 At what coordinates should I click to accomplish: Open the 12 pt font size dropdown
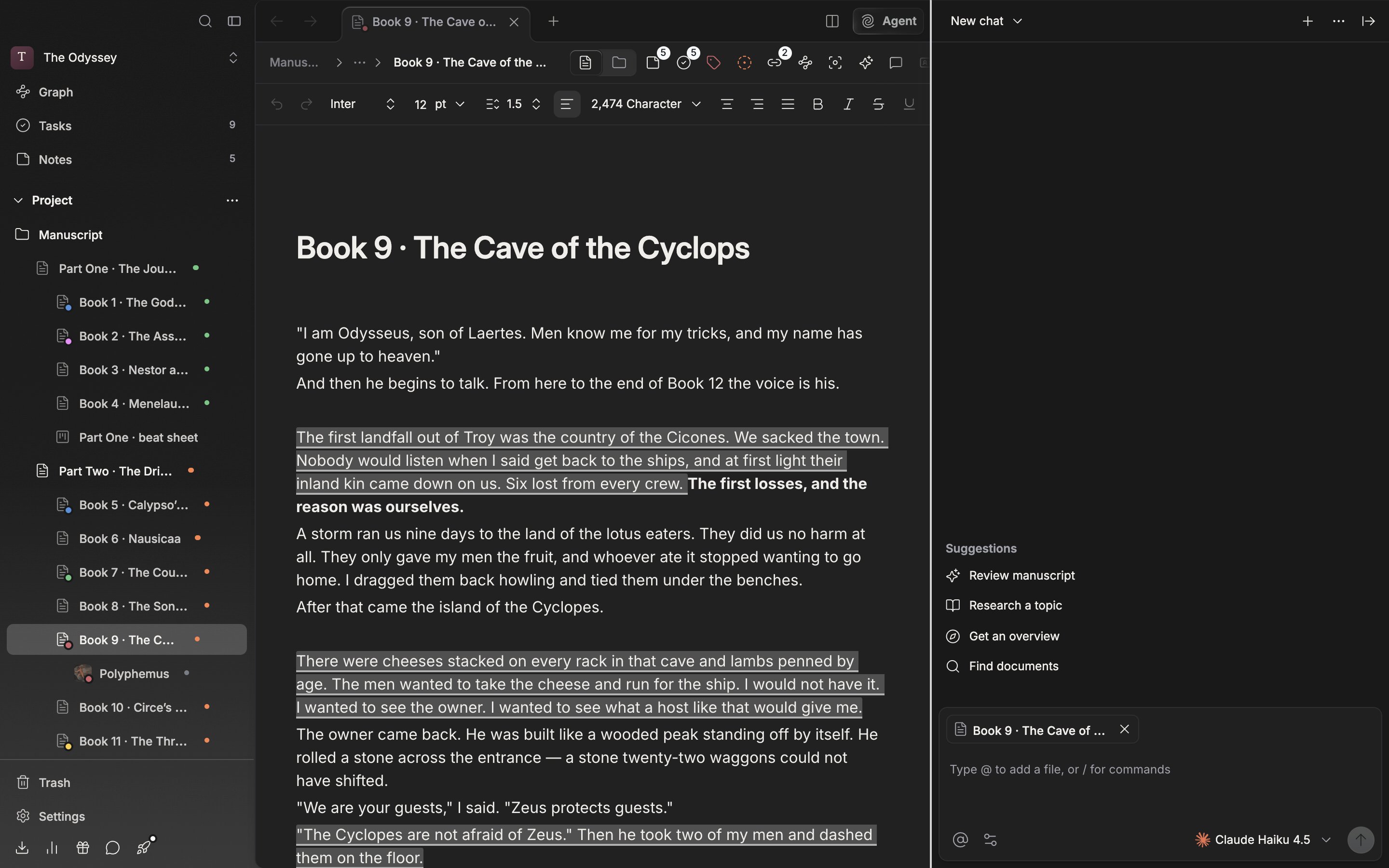pyautogui.click(x=439, y=104)
